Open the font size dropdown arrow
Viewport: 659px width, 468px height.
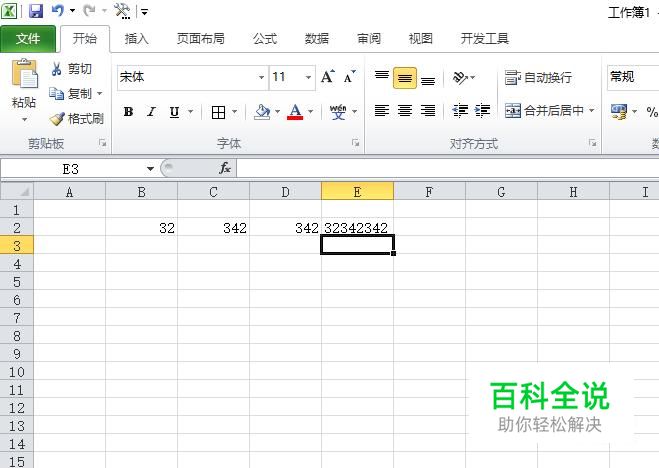click(308, 77)
